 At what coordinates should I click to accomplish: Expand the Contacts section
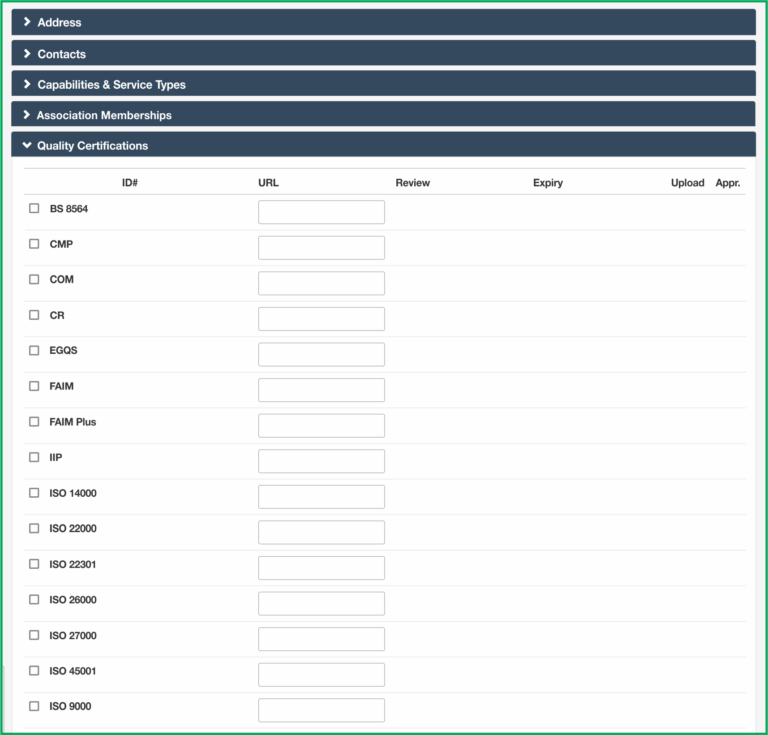pyautogui.click(x=384, y=53)
